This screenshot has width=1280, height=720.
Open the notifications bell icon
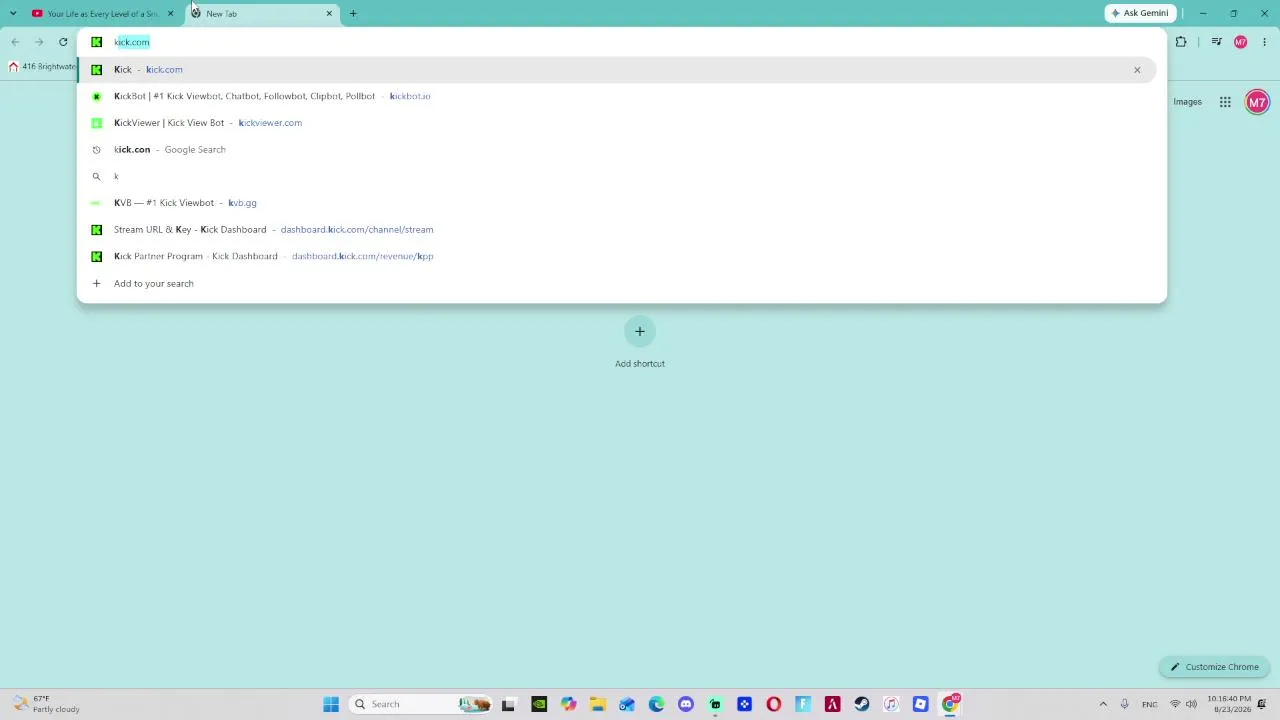(1262, 704)
